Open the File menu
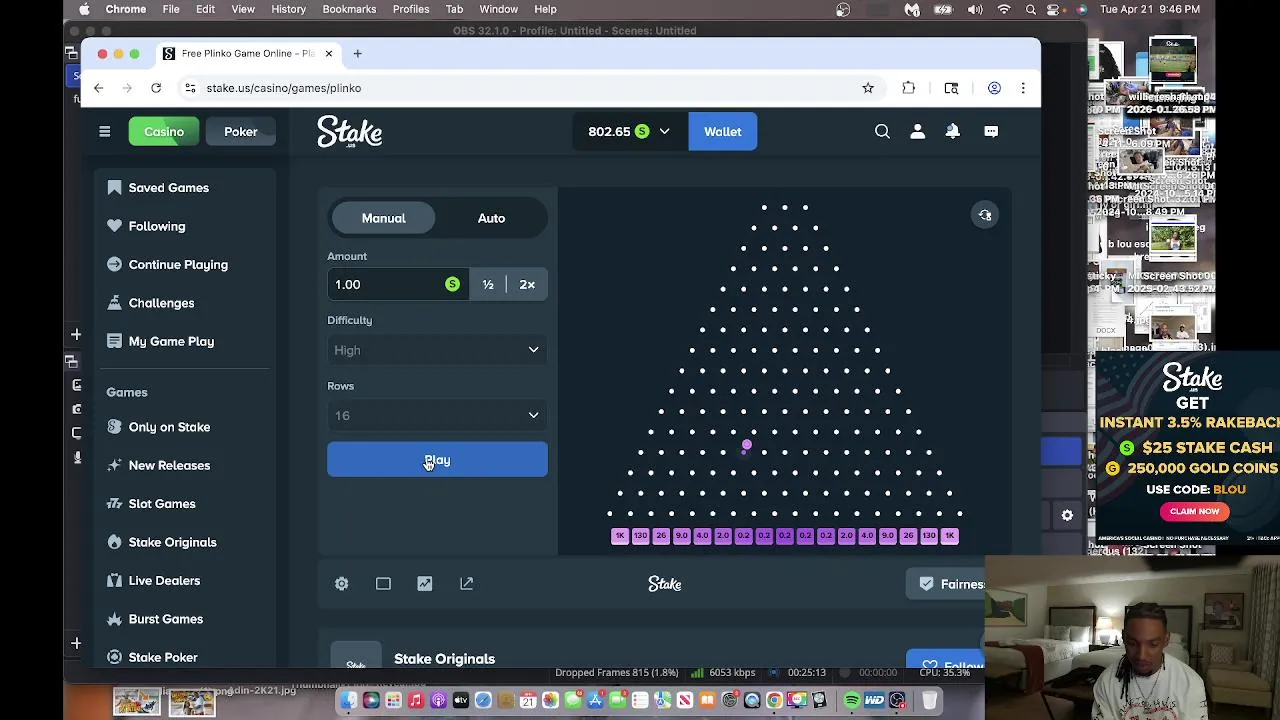This screenshot has width=1280, height=720. (x=171, y=9)
